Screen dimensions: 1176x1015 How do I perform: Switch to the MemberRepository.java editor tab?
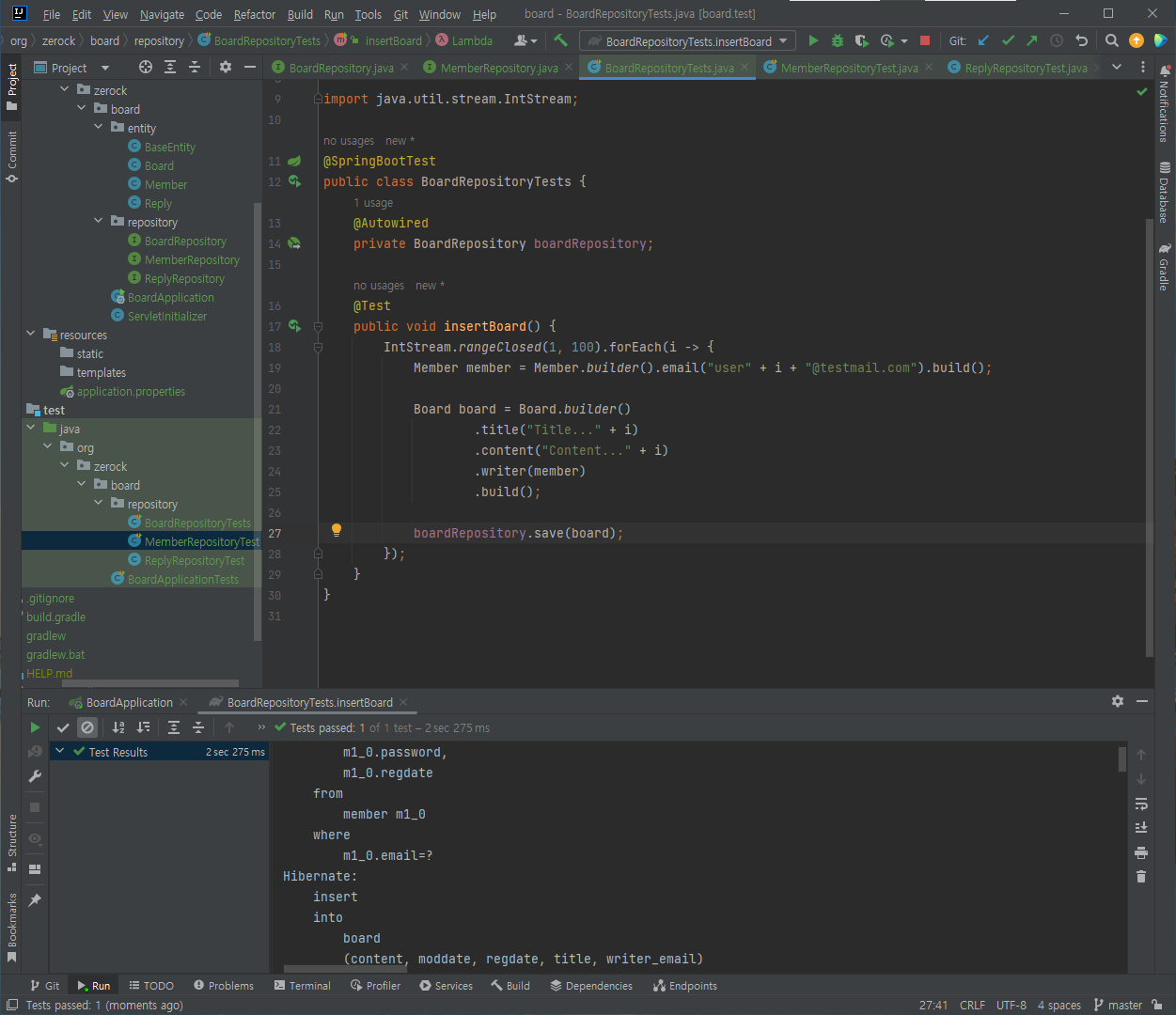click(x=498, y=68)
